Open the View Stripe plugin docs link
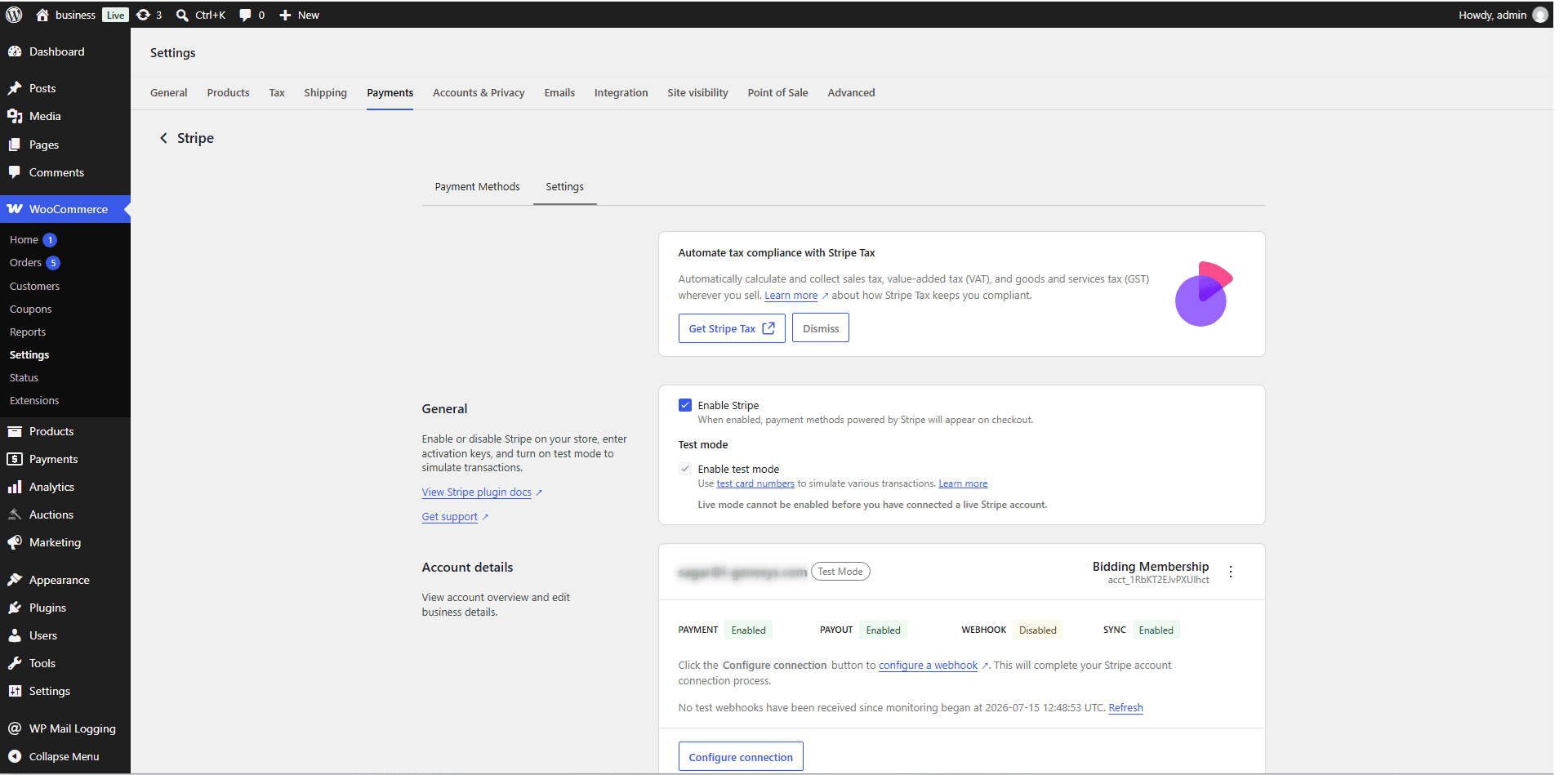Viewport: 1568px width, 775px height. click(477, 492)
